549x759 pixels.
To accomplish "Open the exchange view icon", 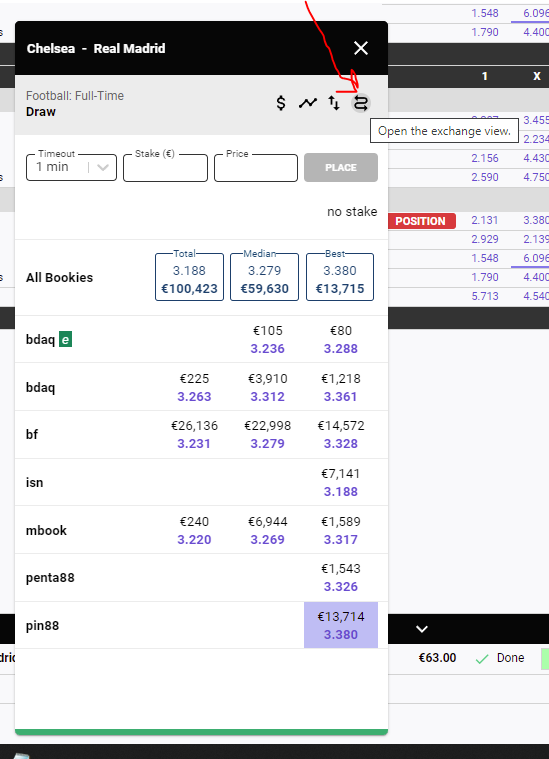I will 361,103.
